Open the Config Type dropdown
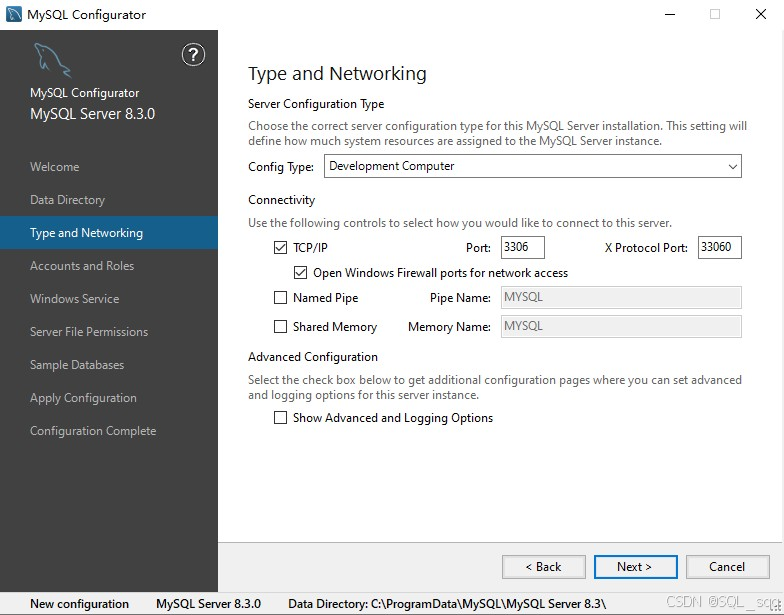 532,166
